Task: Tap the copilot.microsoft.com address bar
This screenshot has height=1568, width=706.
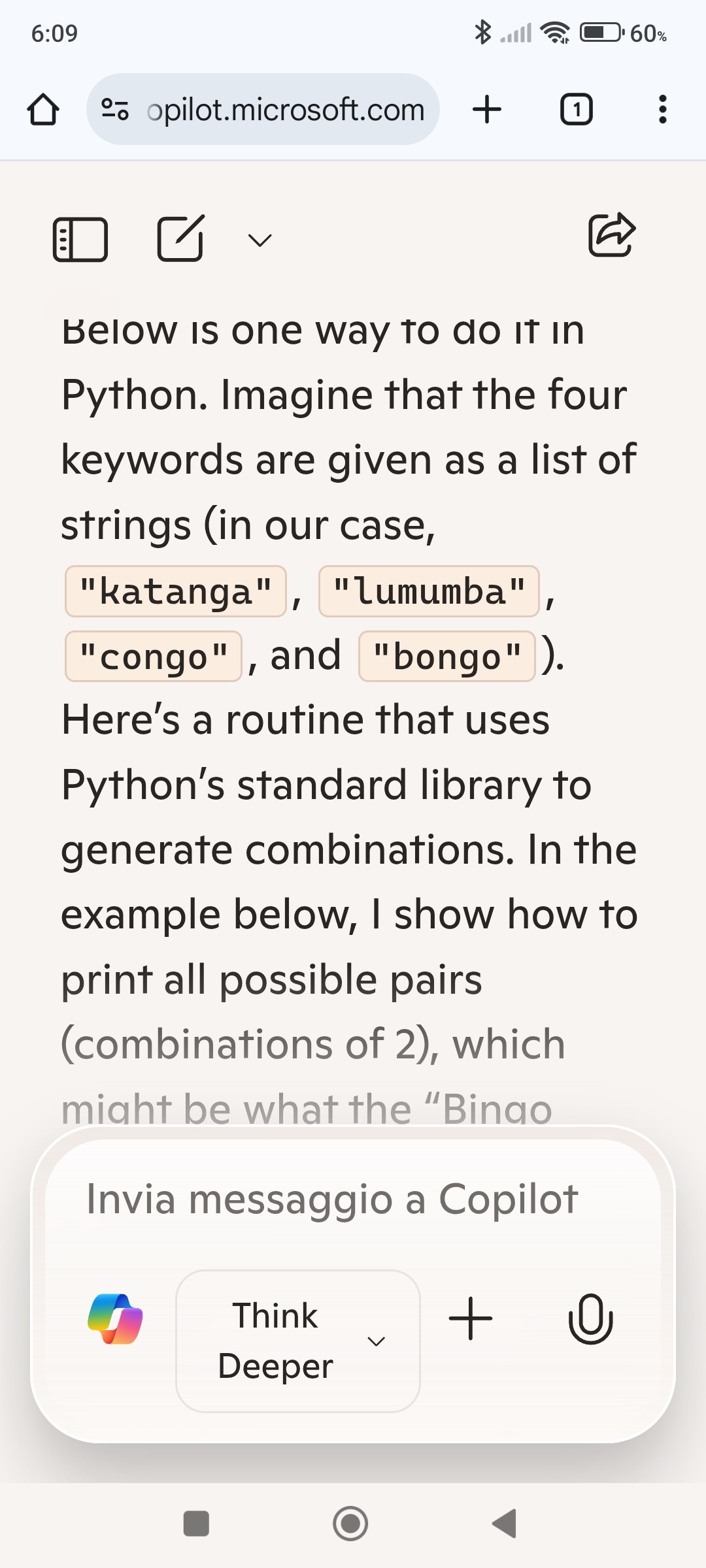Action: pyautogui.click(x=263, y=109)
